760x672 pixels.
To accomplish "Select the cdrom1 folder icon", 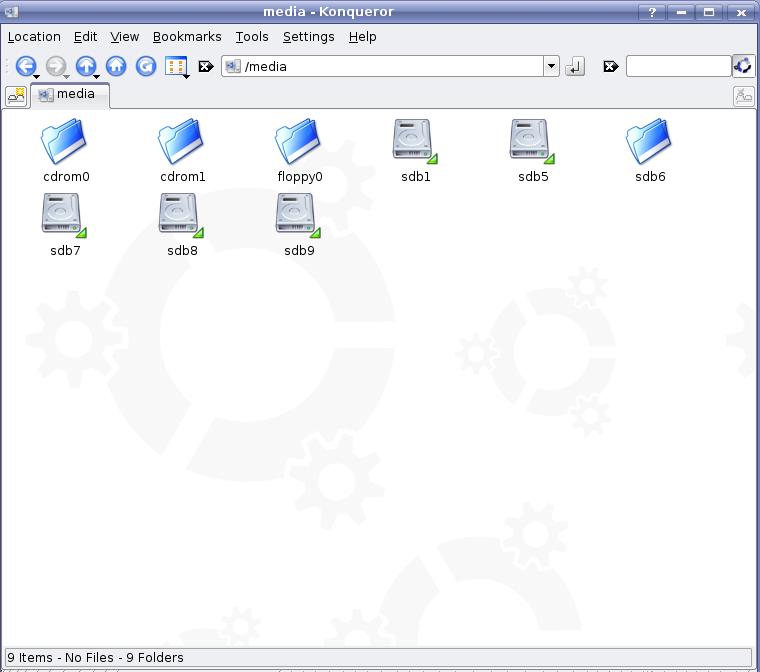I will tap(181, 141).
